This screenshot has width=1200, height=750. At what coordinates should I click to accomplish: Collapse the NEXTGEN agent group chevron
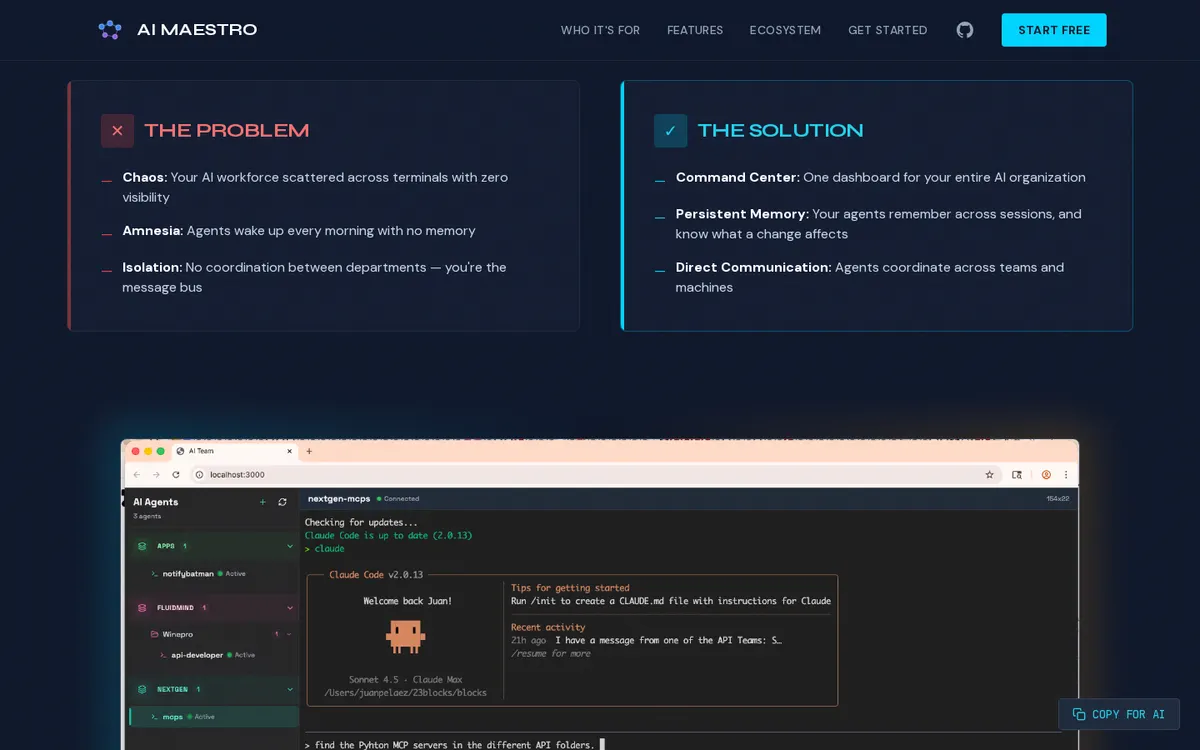coord(290,689)
